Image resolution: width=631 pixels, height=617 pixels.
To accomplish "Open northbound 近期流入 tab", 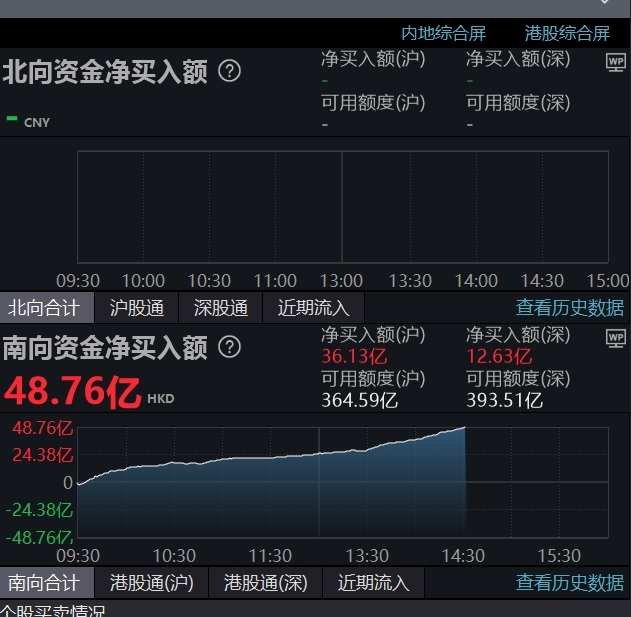I will point(313,308).
